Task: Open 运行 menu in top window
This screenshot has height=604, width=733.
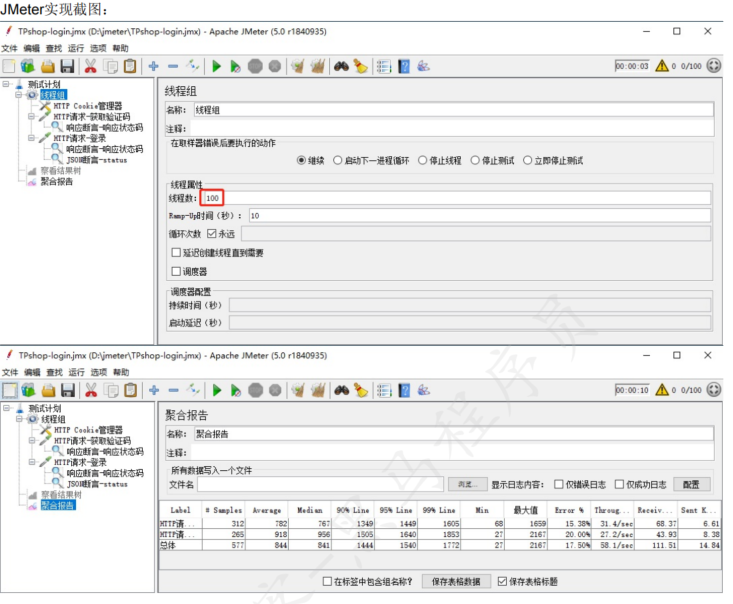Action: (76, 48)
